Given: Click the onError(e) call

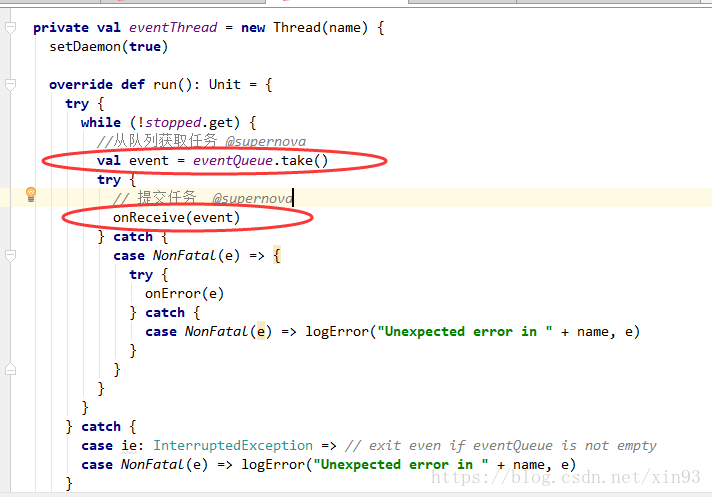Looking at the screenshot, I should pos(184,294).
